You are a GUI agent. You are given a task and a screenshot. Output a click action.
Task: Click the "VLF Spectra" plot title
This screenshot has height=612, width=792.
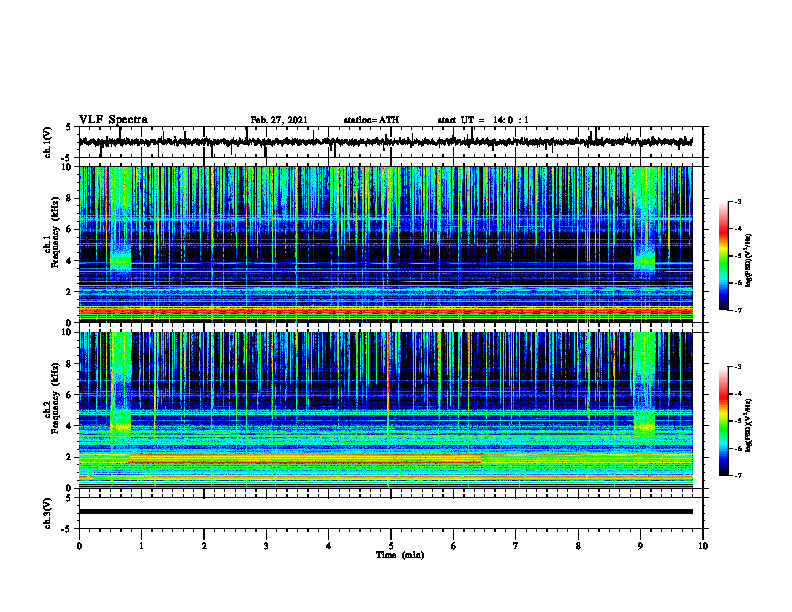coord(113,120)
